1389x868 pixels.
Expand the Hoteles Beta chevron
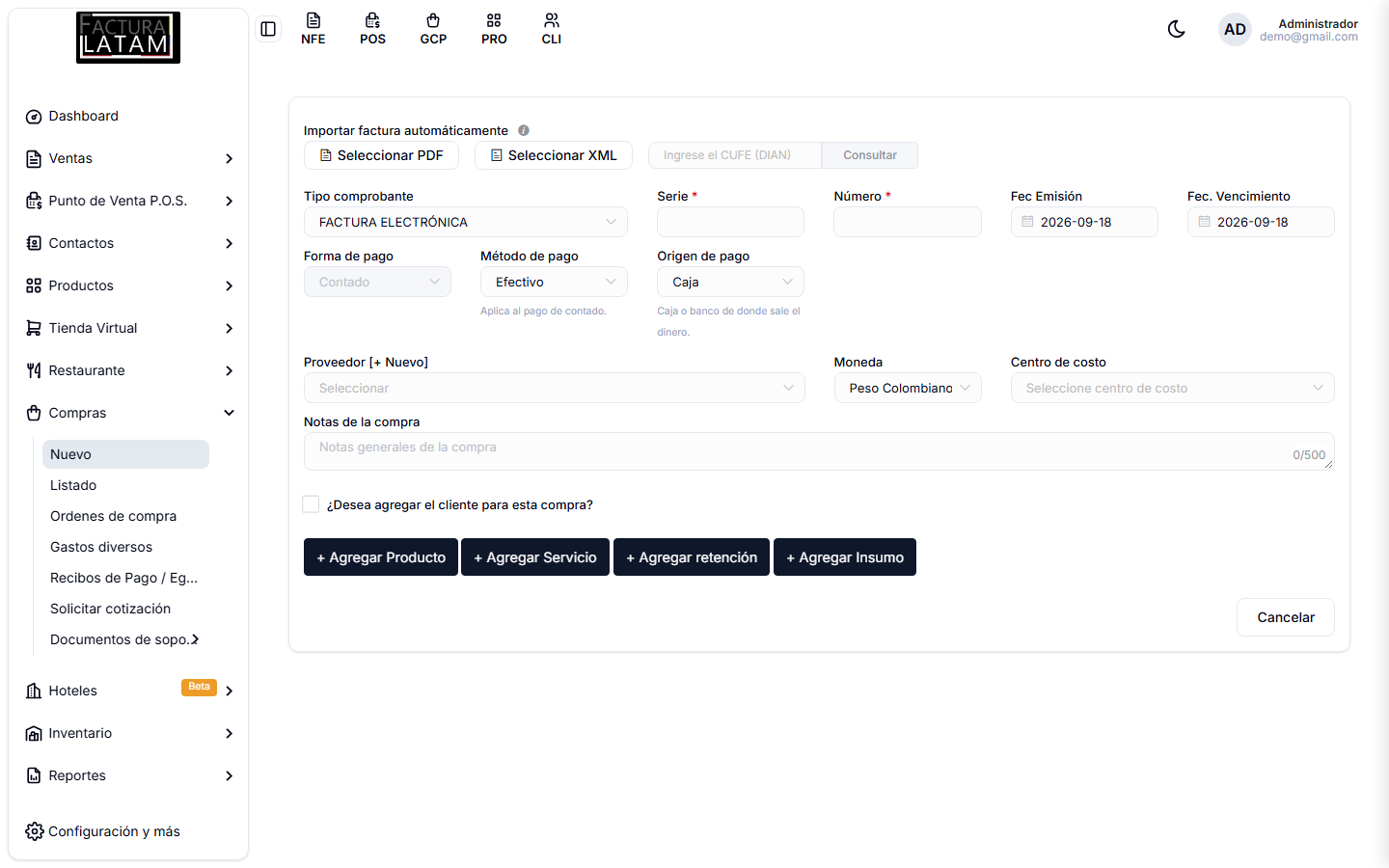[230, 692]
